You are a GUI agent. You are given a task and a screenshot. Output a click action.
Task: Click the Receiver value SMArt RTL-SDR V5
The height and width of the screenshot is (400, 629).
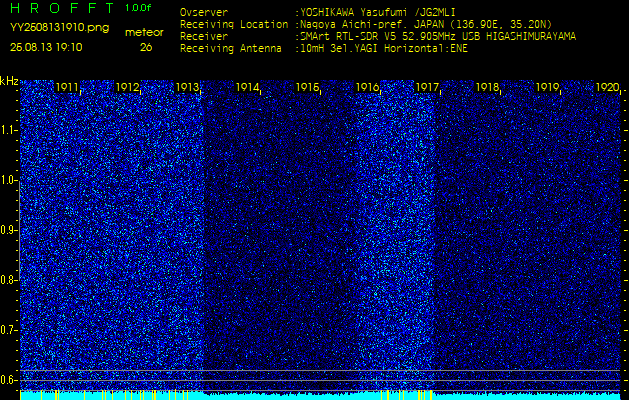click(x=347, y=37)
